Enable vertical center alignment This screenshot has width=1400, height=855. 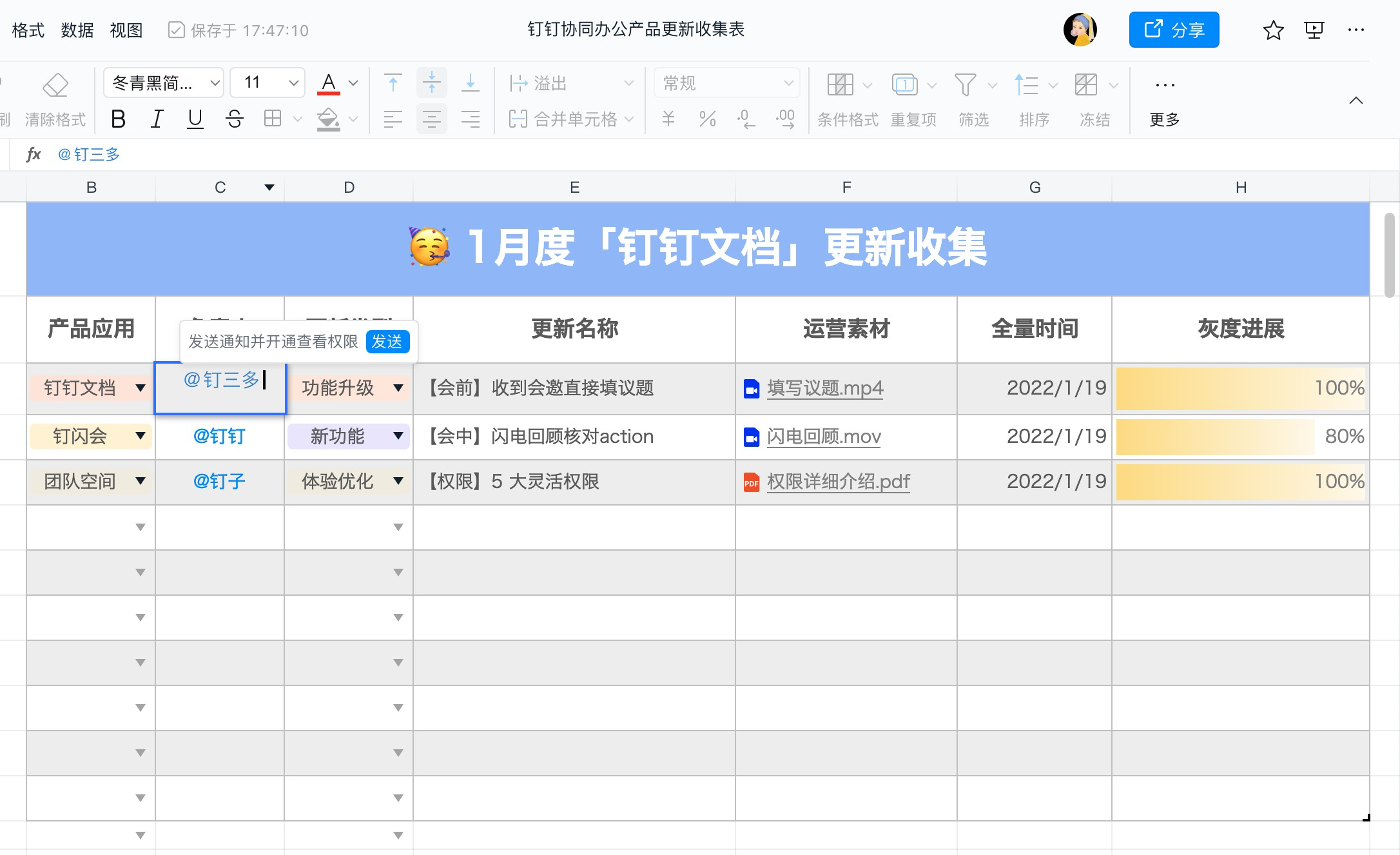(x=432, y=83)
